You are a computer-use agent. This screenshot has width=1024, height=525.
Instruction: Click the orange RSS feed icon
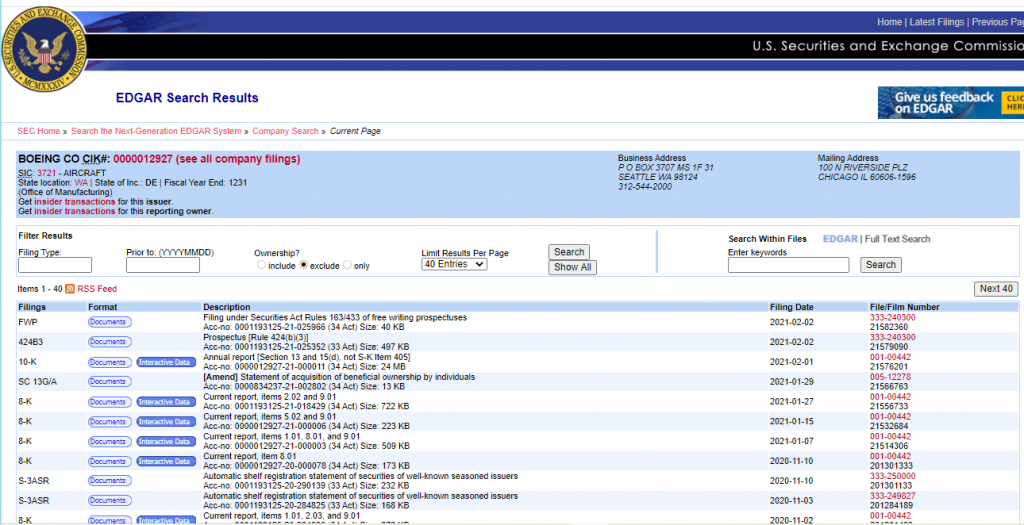70,289
